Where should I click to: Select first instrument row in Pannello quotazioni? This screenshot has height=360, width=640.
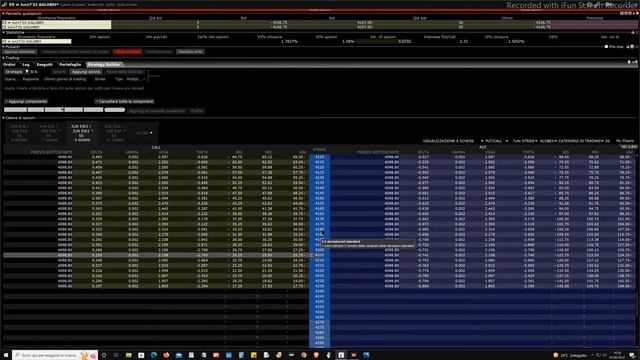[x=56, y=22]
